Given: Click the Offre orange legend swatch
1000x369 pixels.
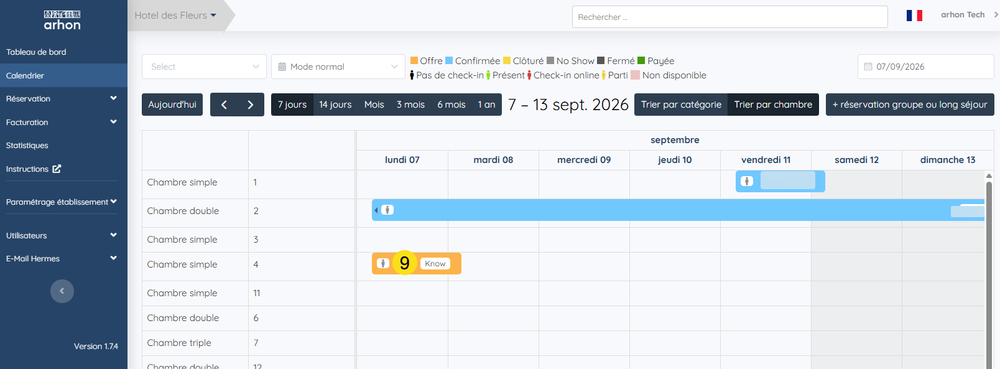Looking at the screenshot, I should (x=414, y=61).
